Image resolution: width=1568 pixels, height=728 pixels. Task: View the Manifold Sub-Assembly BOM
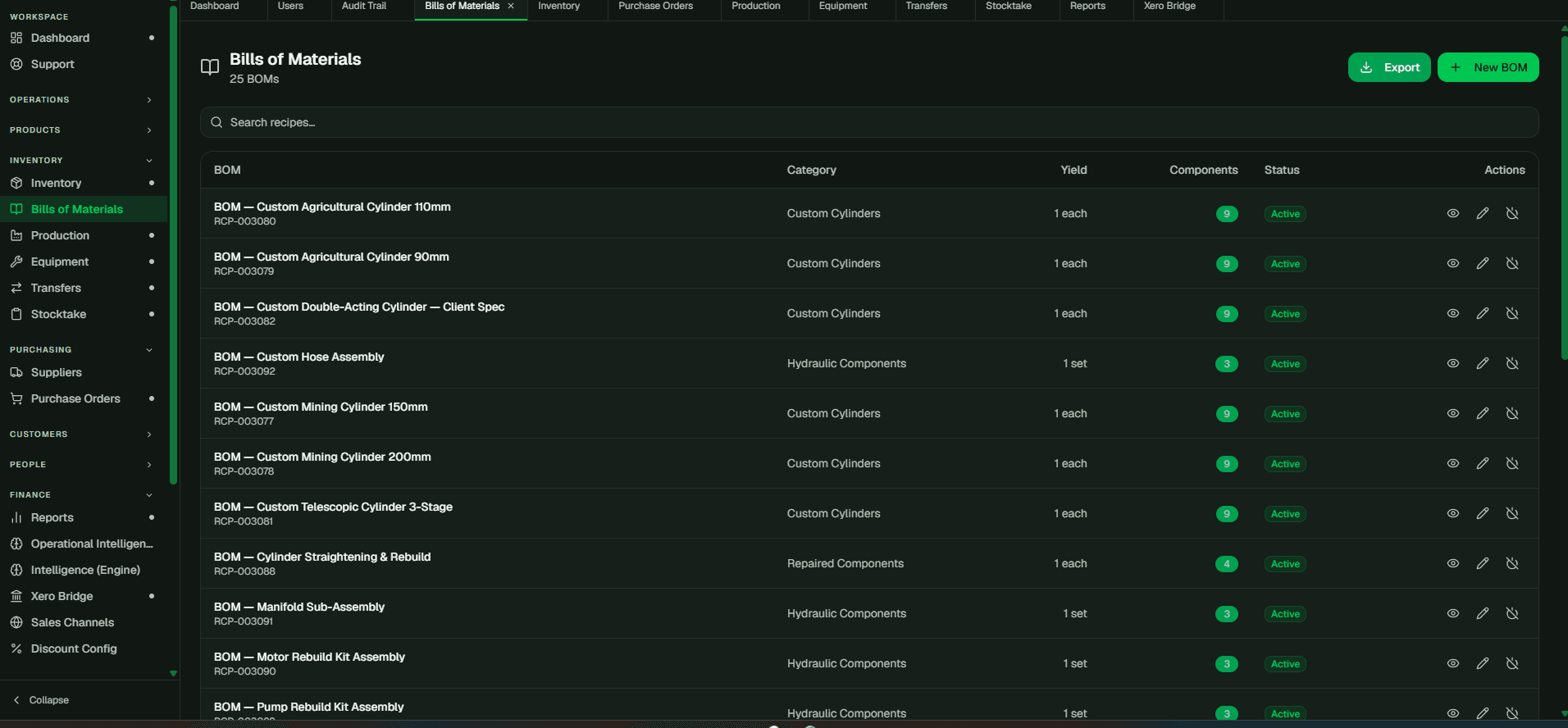[1452, 613]
